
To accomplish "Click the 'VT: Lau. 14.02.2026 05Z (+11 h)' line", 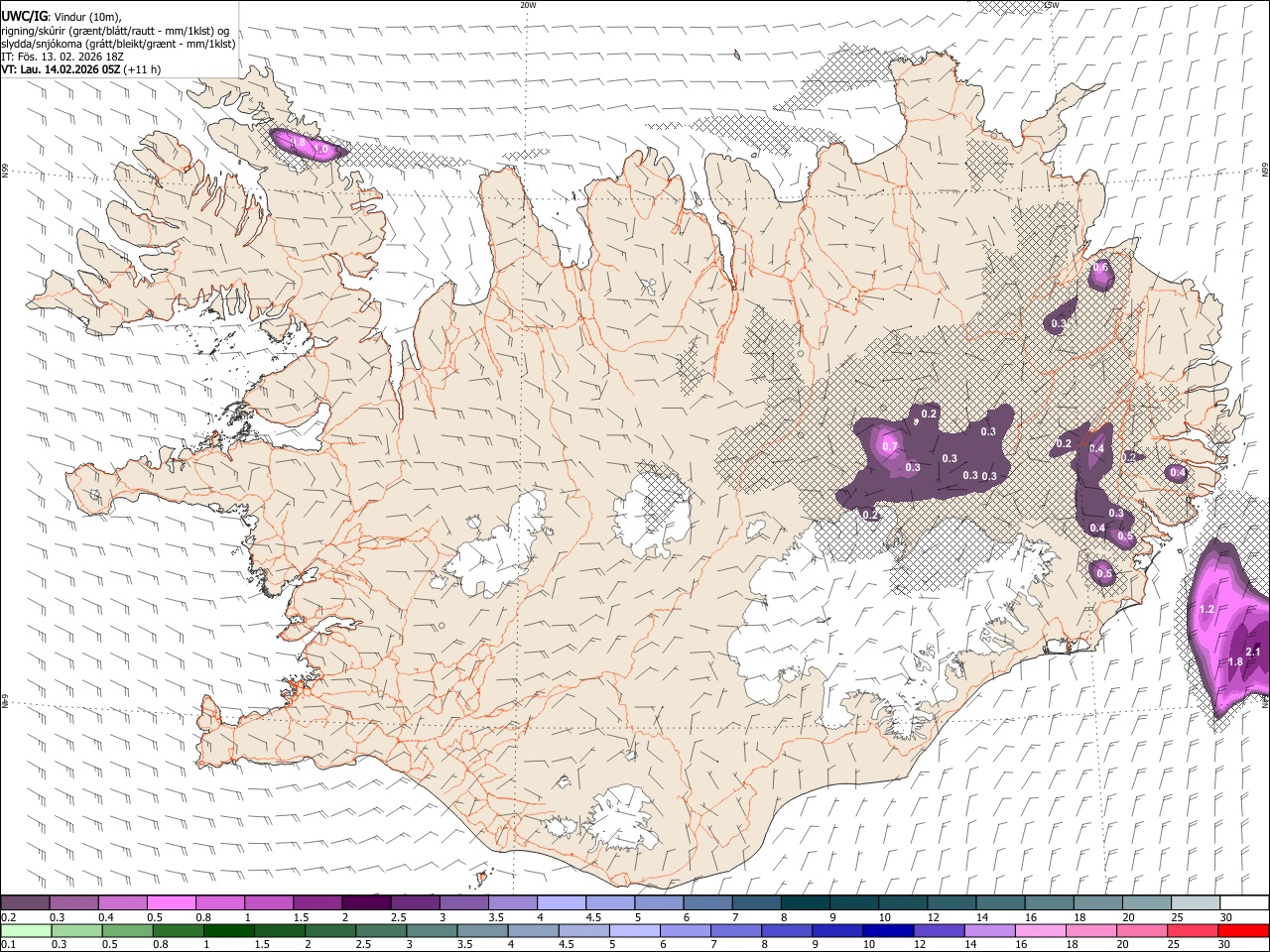I will (x=81, y=69).
